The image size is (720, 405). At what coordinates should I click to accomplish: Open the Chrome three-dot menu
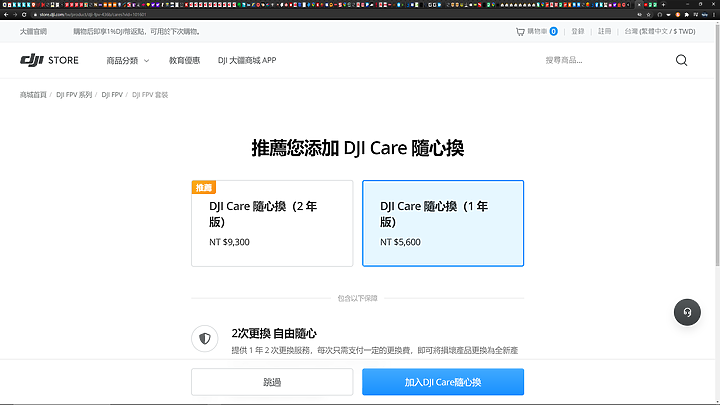714,15
